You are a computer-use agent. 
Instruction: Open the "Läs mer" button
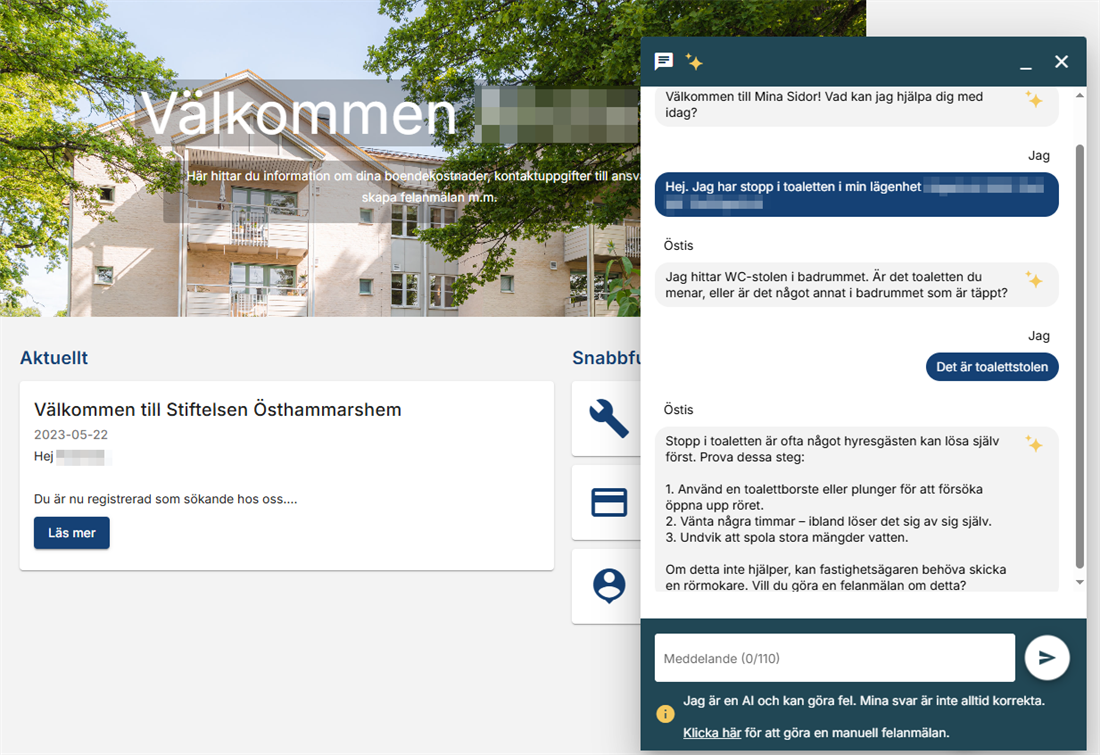(72, 533)
